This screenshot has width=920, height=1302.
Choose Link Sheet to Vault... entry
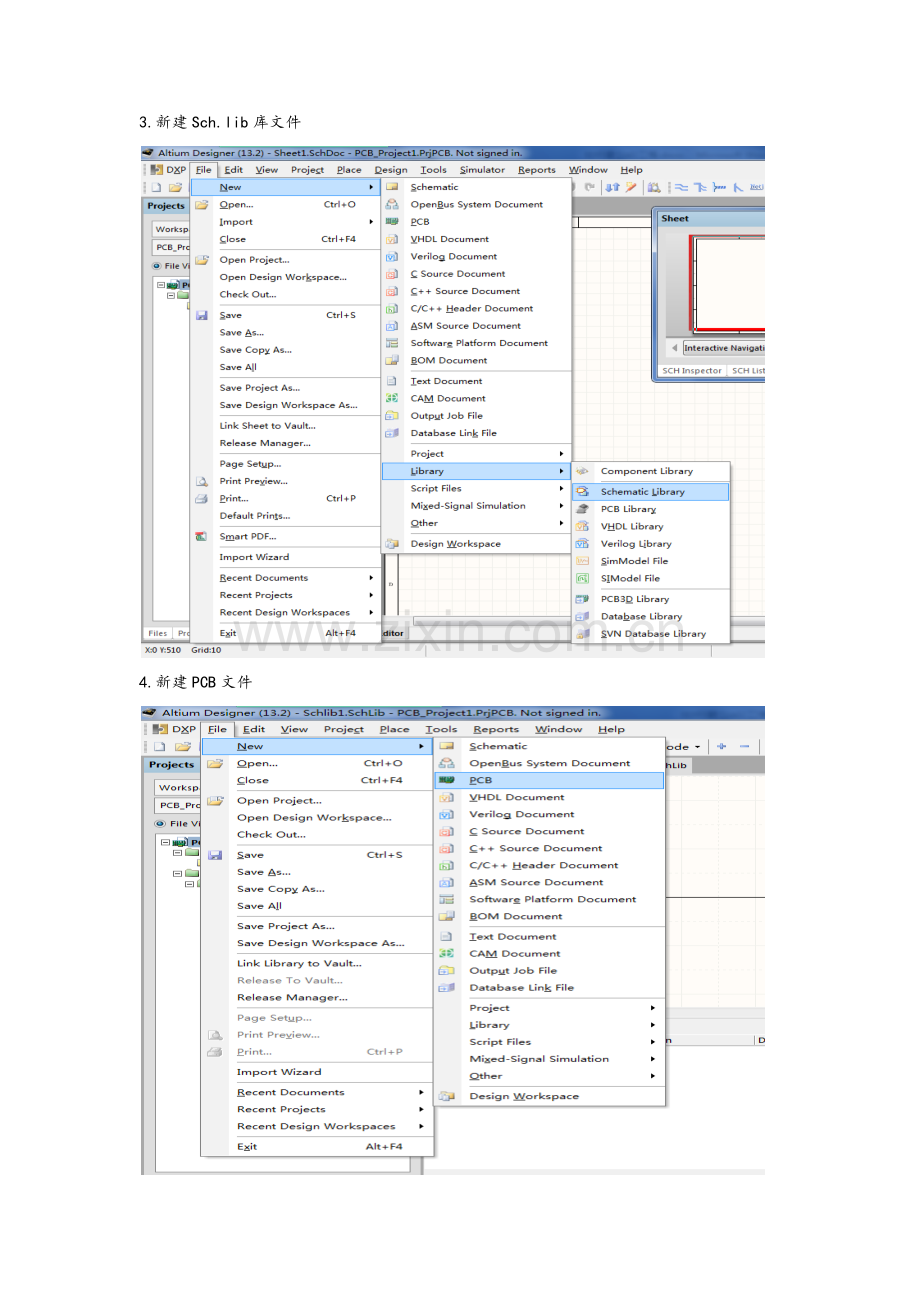click(268, 426)
